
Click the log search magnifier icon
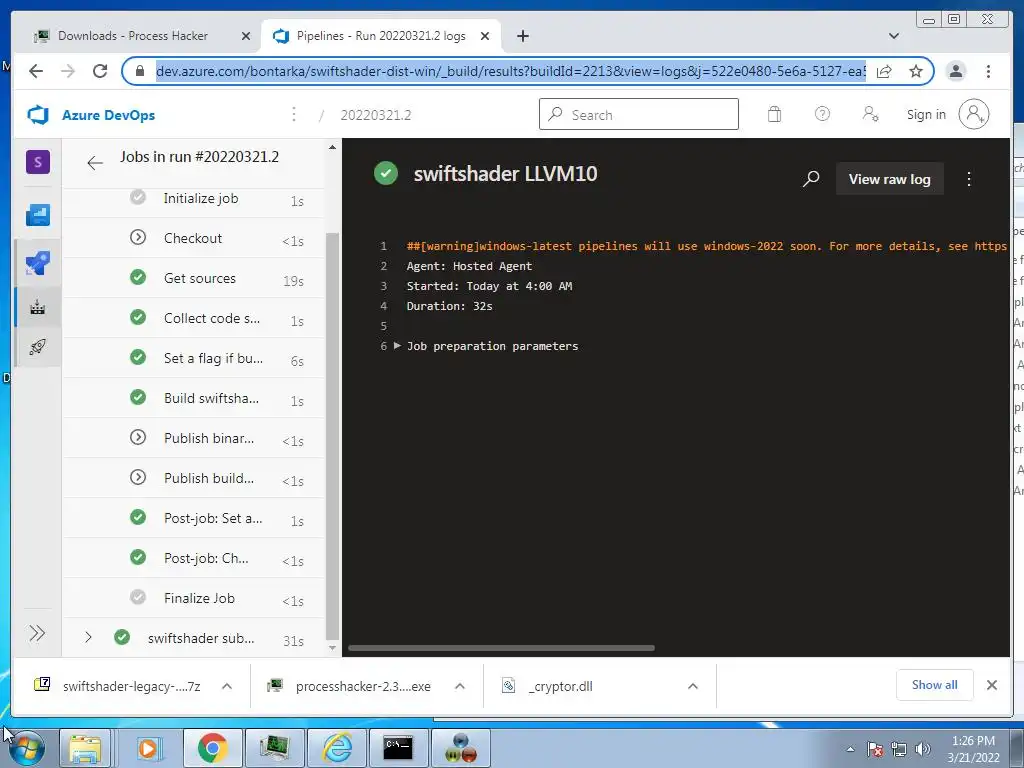click(810, 179)
